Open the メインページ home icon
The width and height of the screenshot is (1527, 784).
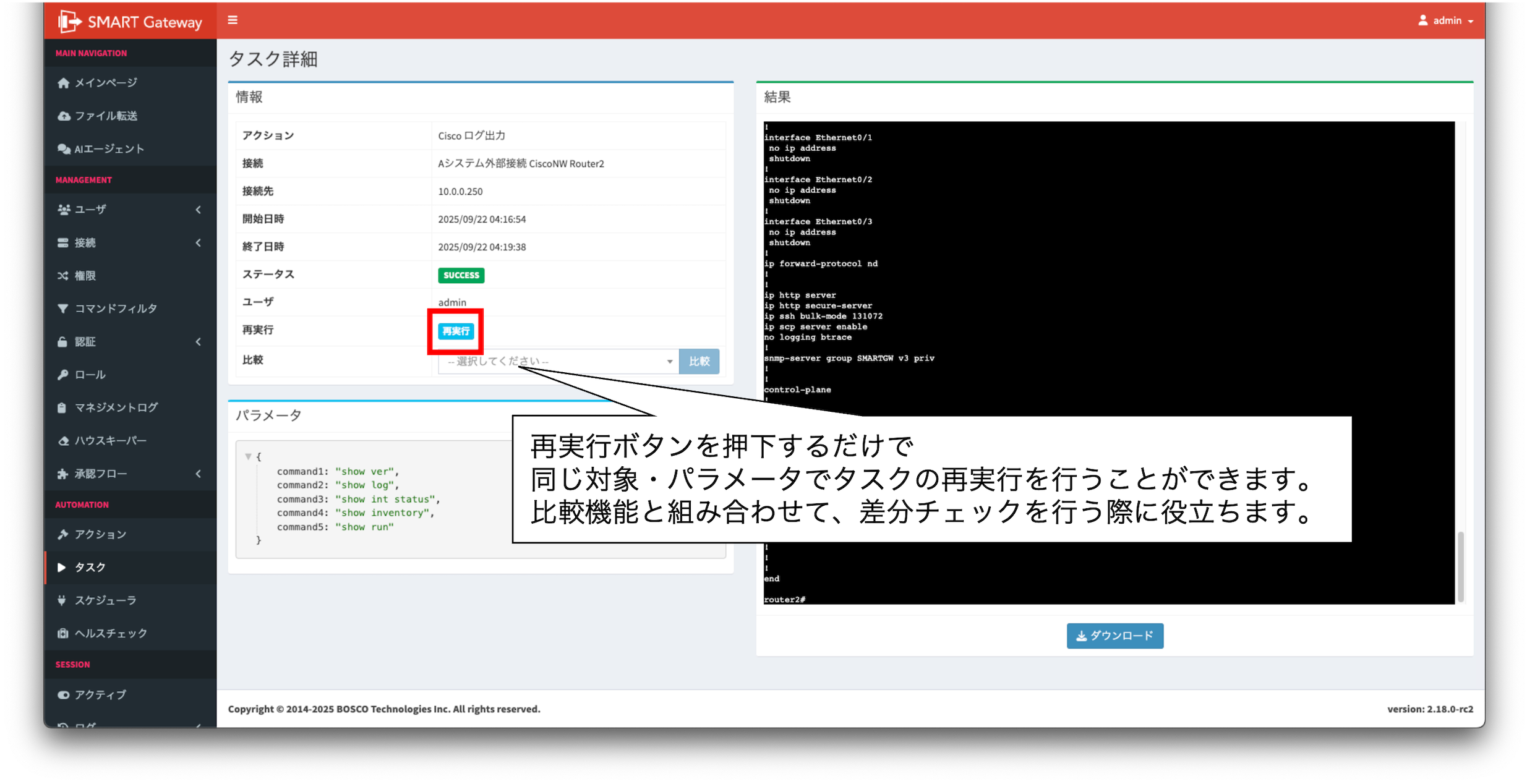63,83
